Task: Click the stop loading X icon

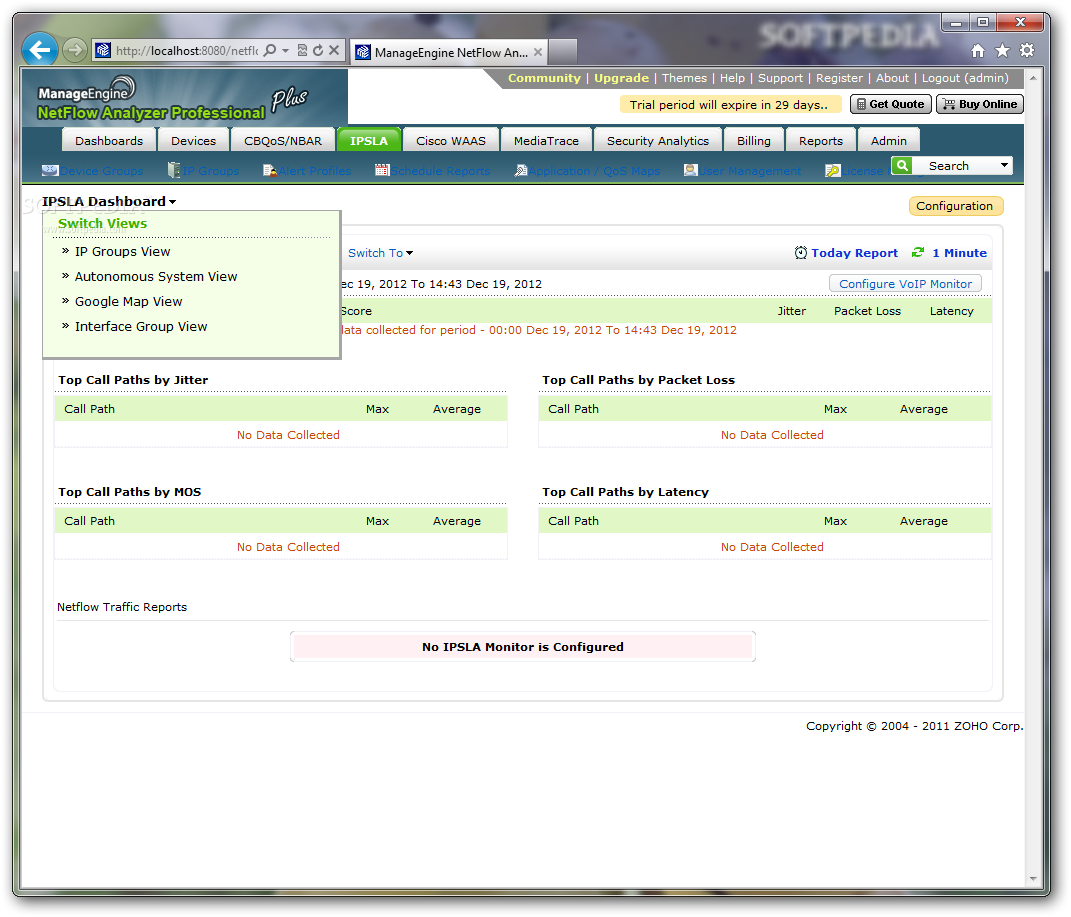Action: [x=334, y=51]
